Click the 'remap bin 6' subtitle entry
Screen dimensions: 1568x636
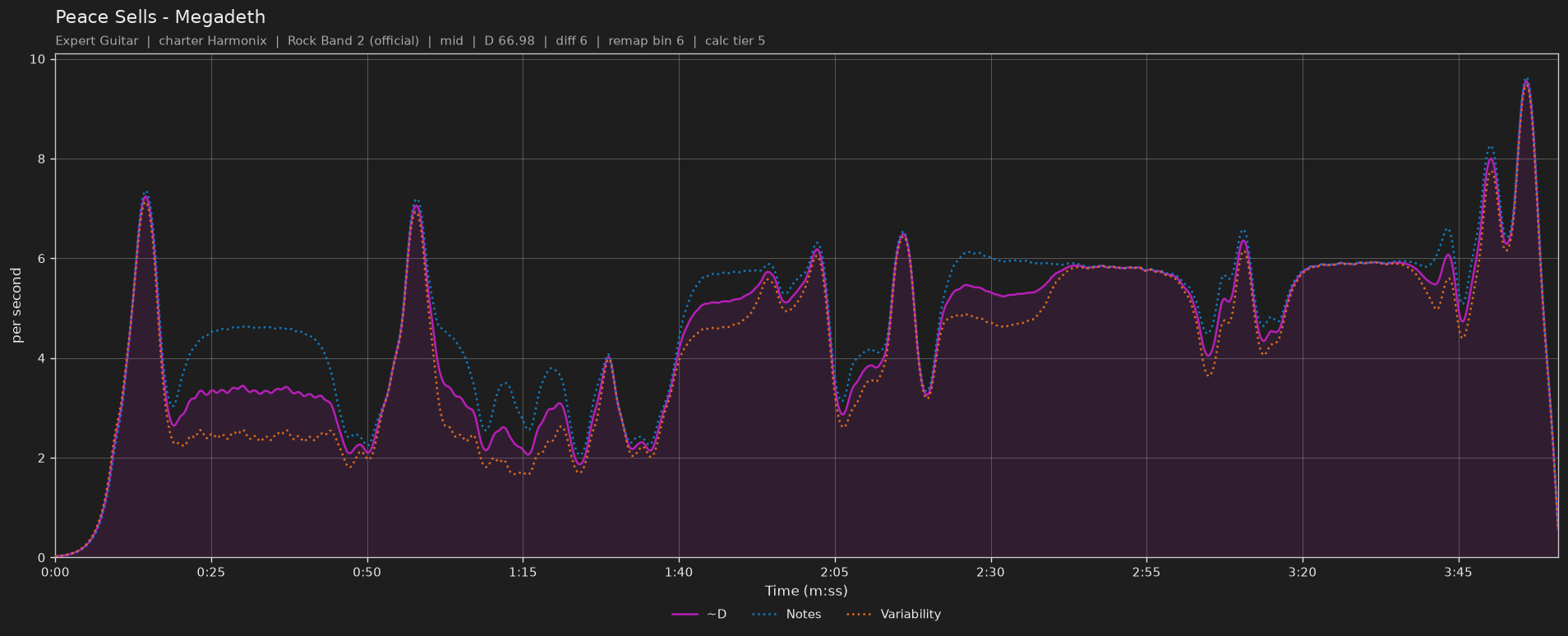pyautogui.click(x=646, y=41)
